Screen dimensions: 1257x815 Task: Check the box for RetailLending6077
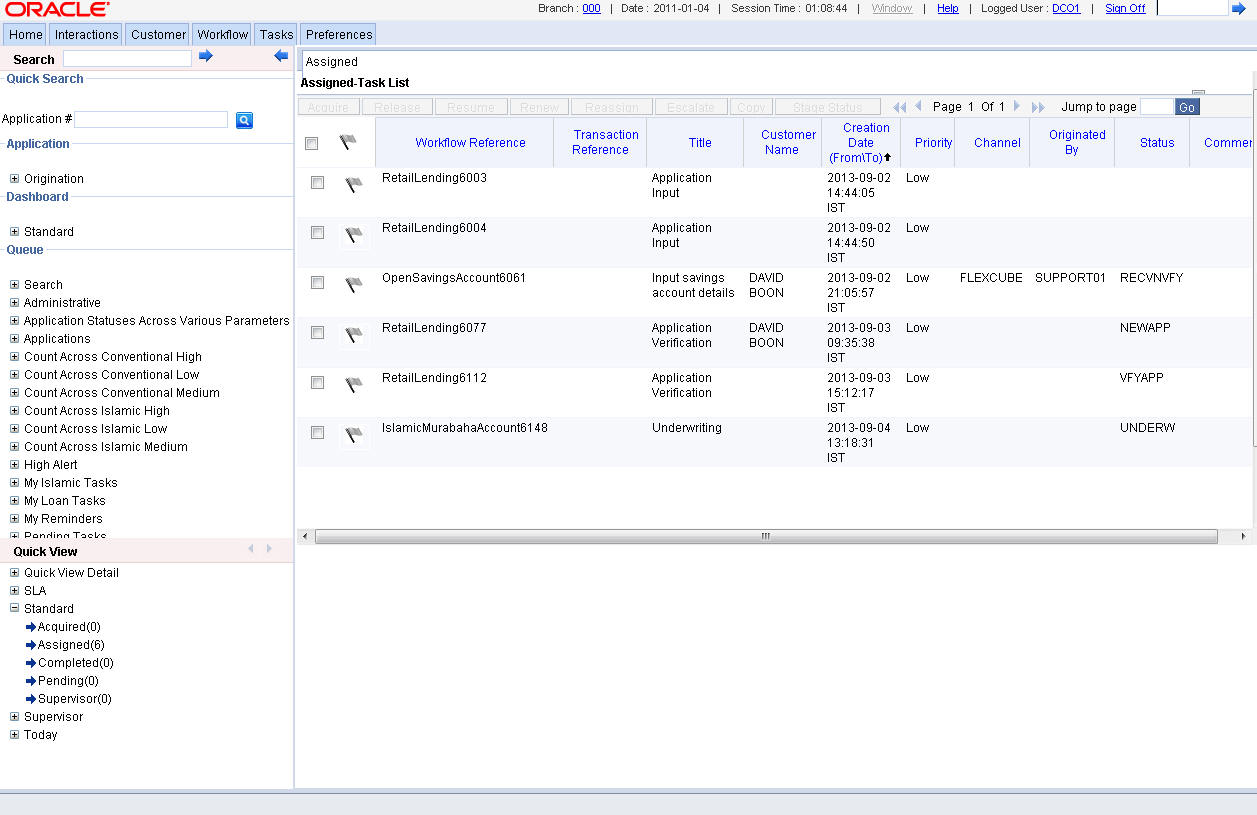tap(317, 333)
